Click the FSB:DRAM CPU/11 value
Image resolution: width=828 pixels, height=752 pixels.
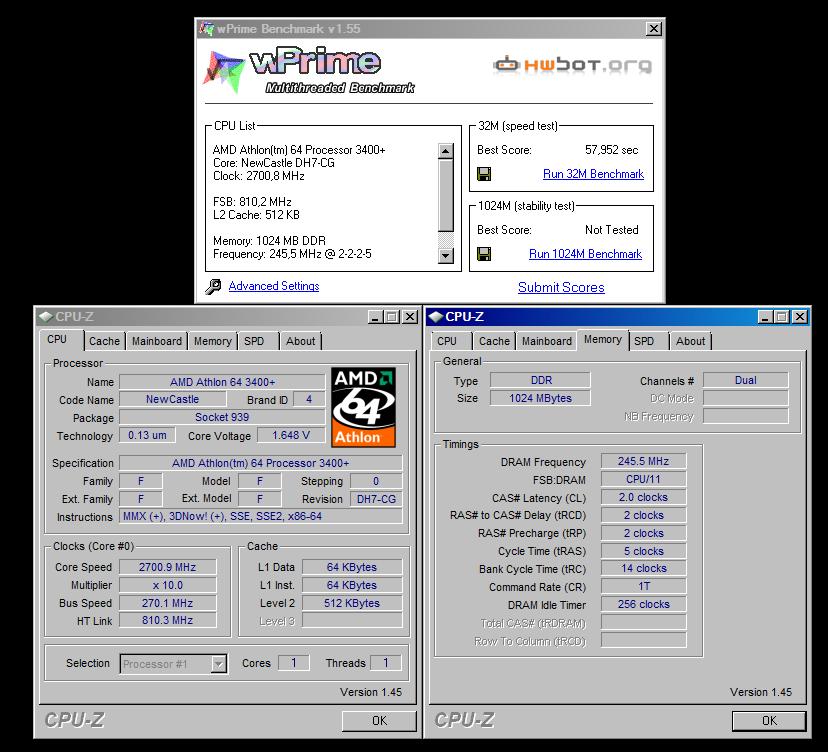click(x=644, y=479)
